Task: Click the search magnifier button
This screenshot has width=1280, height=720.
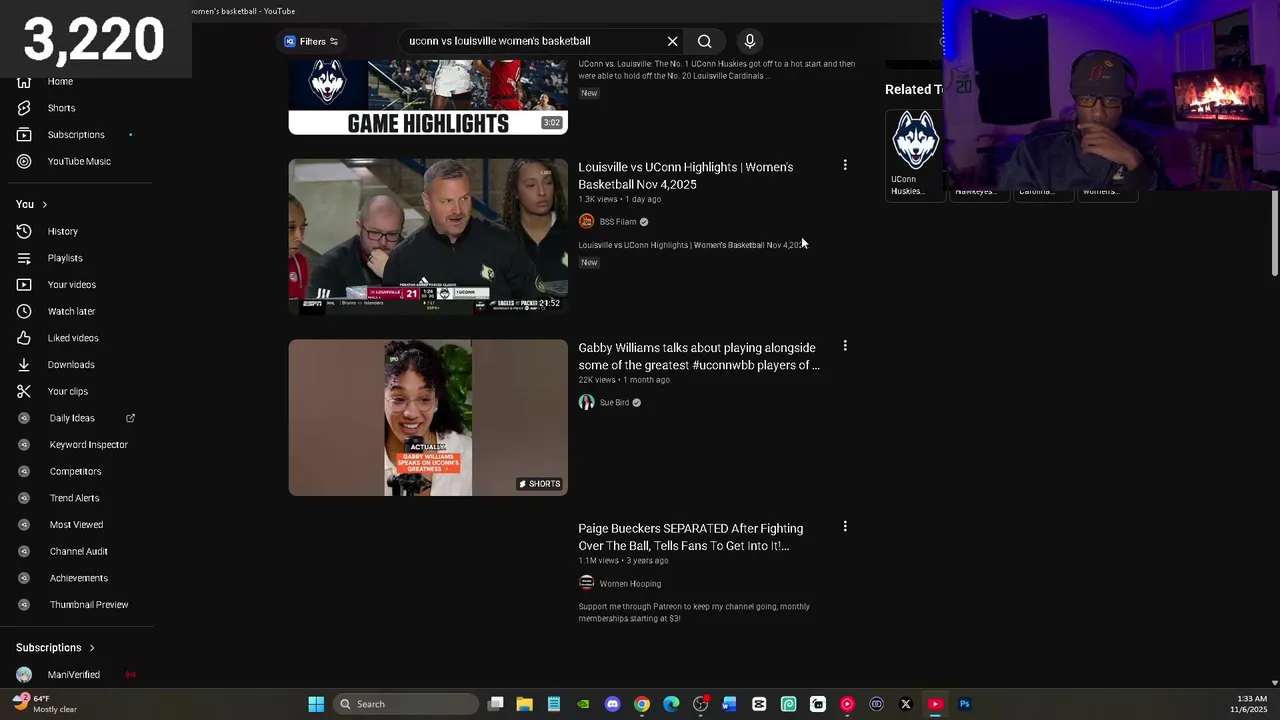Action: tap(705, 41)
